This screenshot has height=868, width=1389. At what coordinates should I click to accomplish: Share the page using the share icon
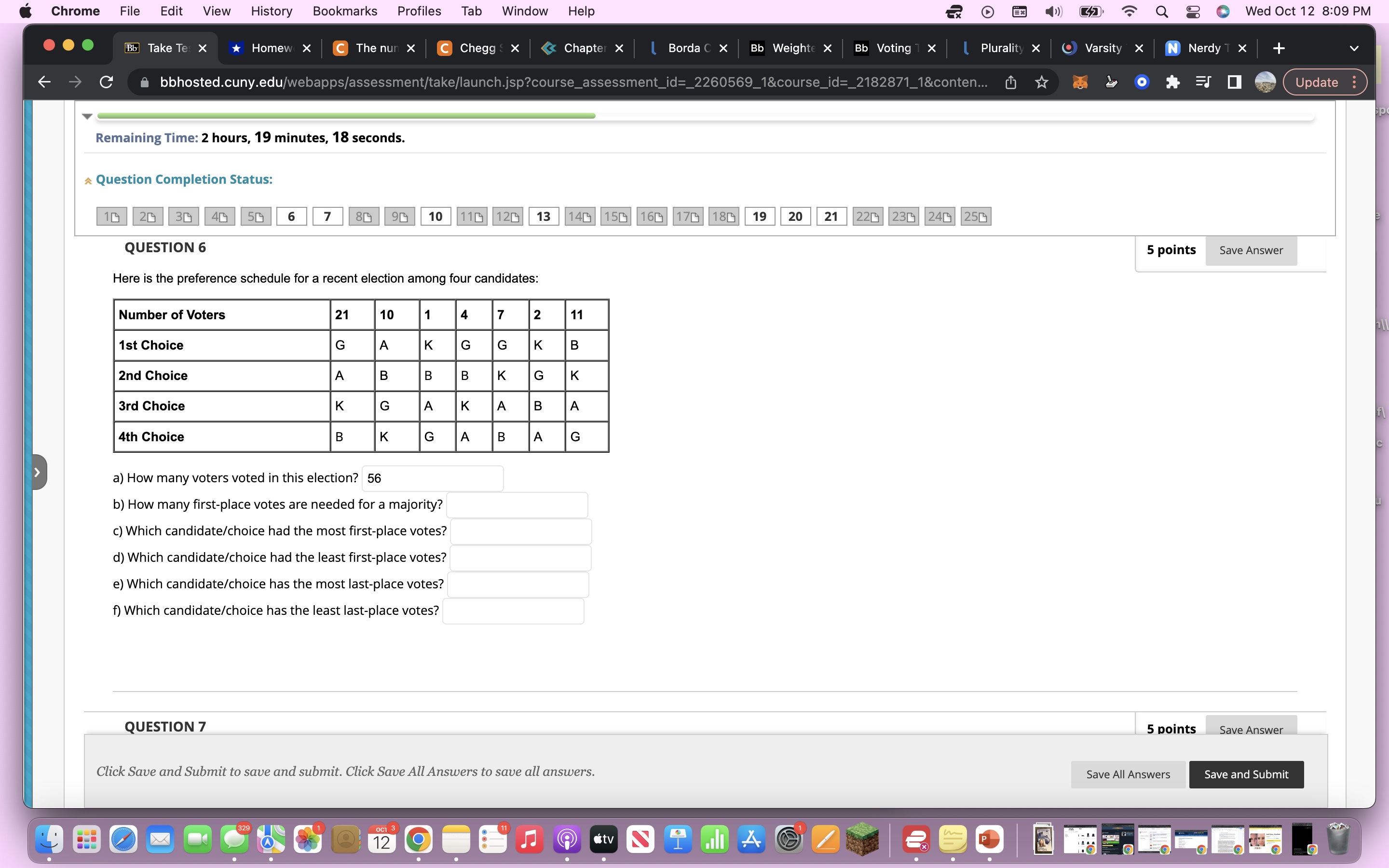(x=1011, y=81)
